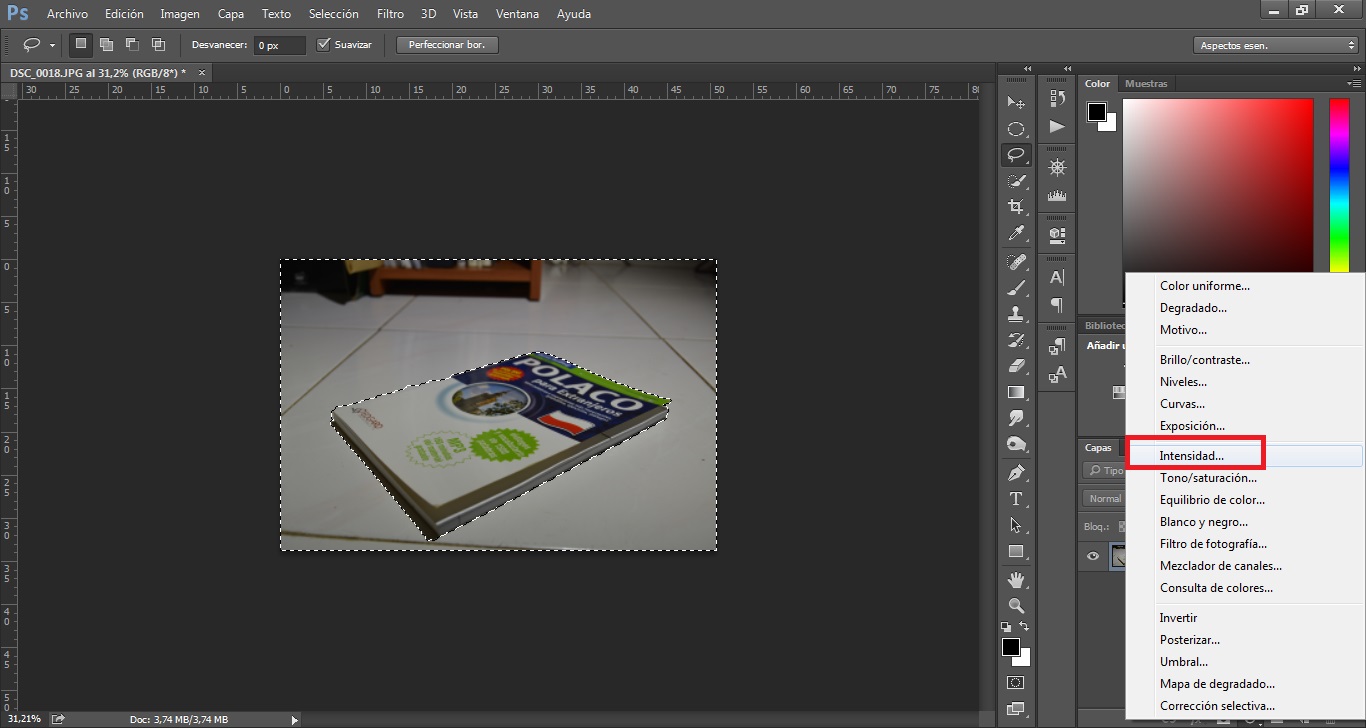Choose New selection mode
Screen dimensions: 1366x728
81,44
